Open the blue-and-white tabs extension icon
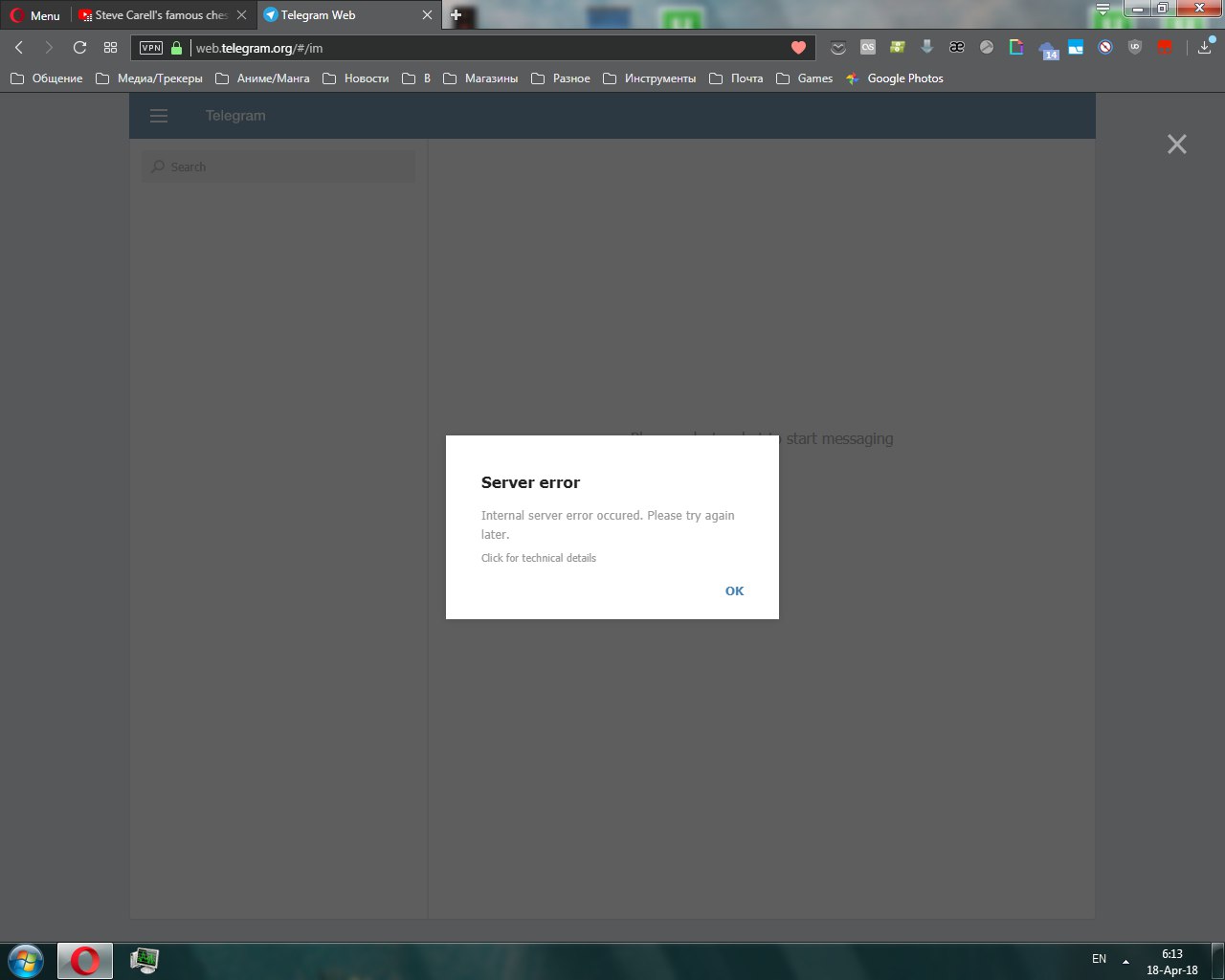Image resolution: width=1225 pixels, height=980 pixels. 1076,47
